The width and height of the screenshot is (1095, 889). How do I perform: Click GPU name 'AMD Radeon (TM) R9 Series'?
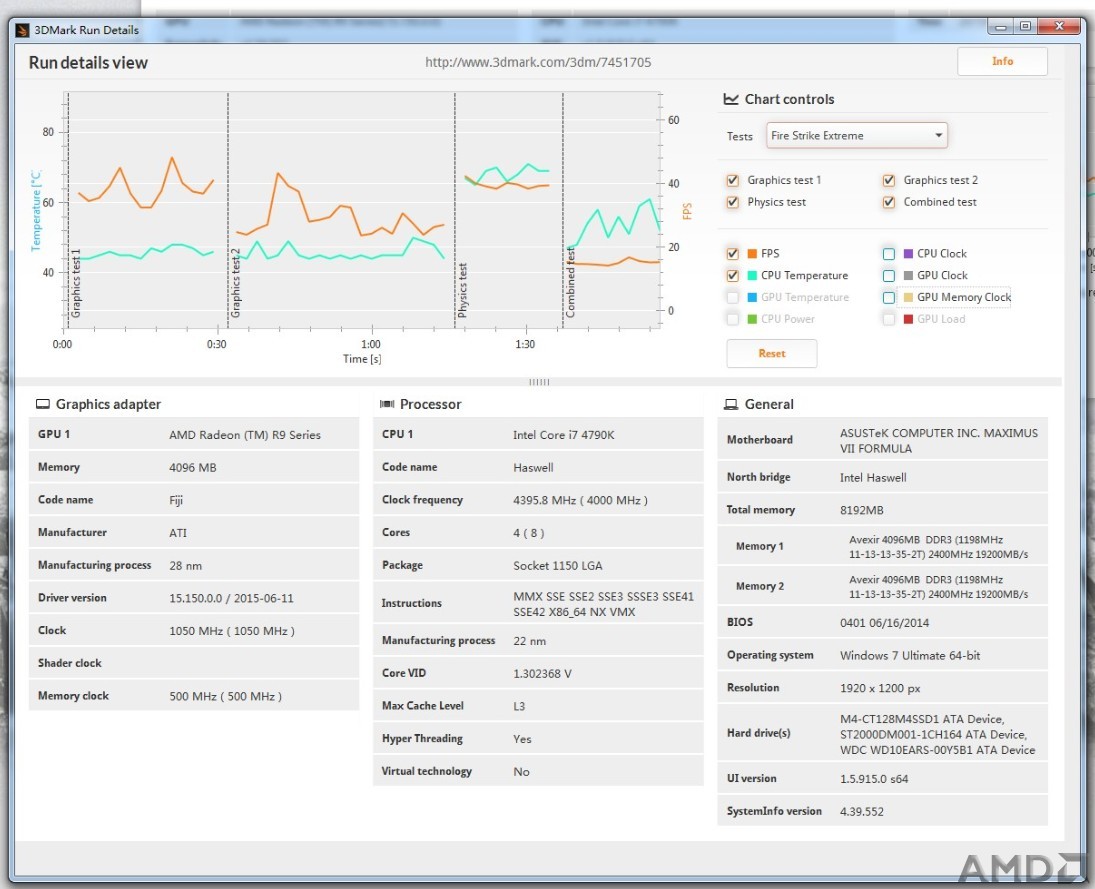[x=244, y=434]
